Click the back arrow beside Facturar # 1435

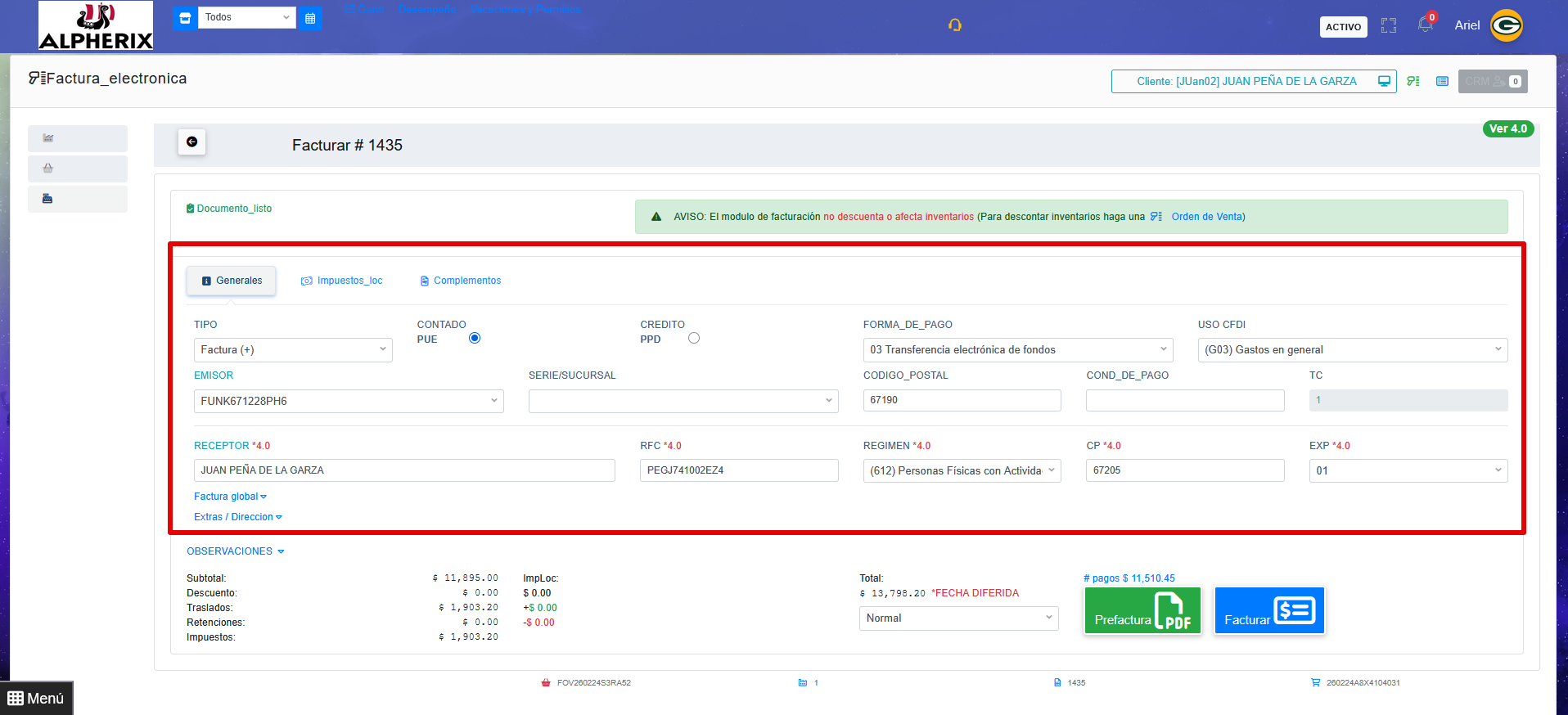coord(191,142)
